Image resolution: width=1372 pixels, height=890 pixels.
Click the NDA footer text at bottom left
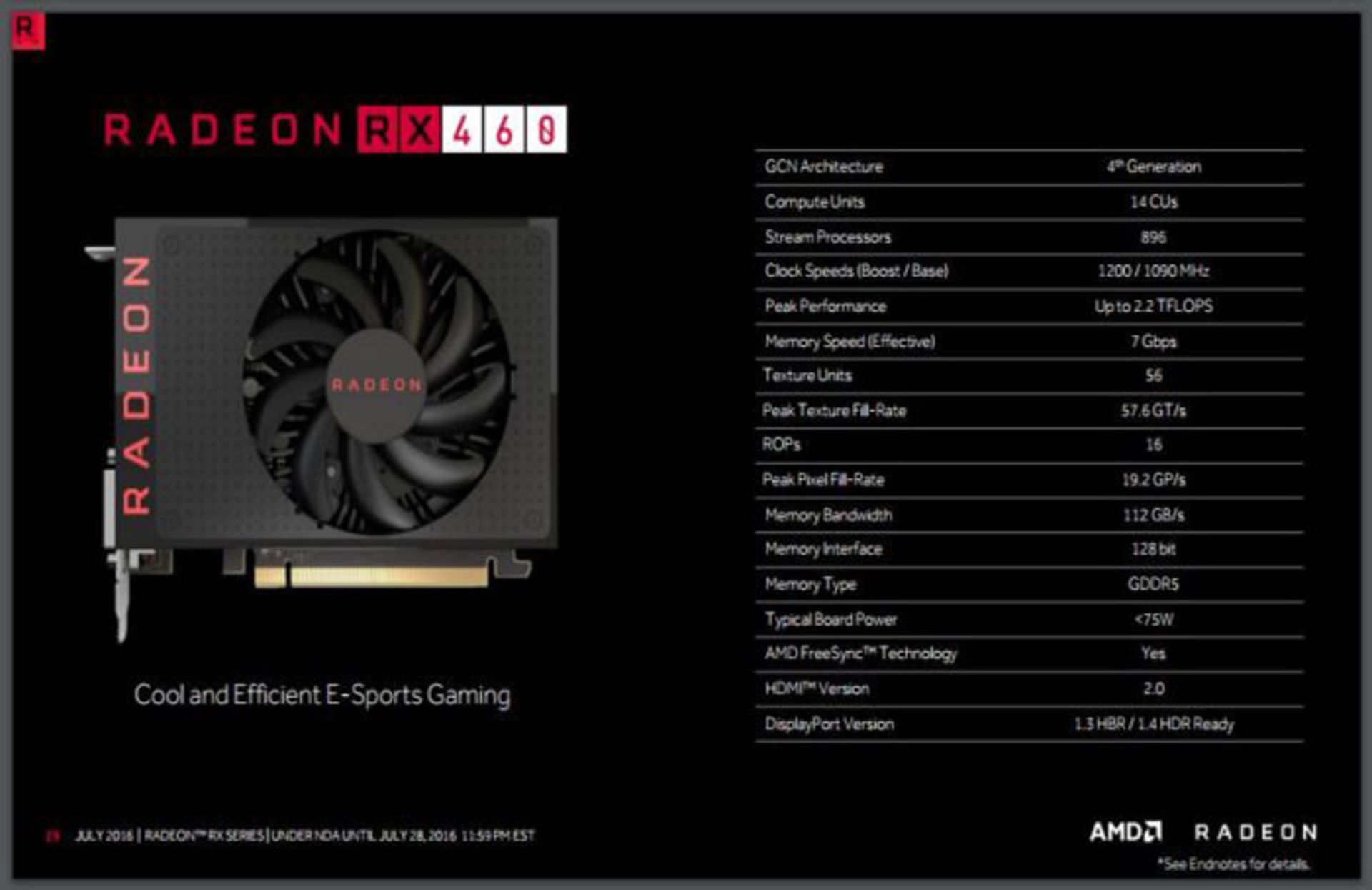(304, 835)
